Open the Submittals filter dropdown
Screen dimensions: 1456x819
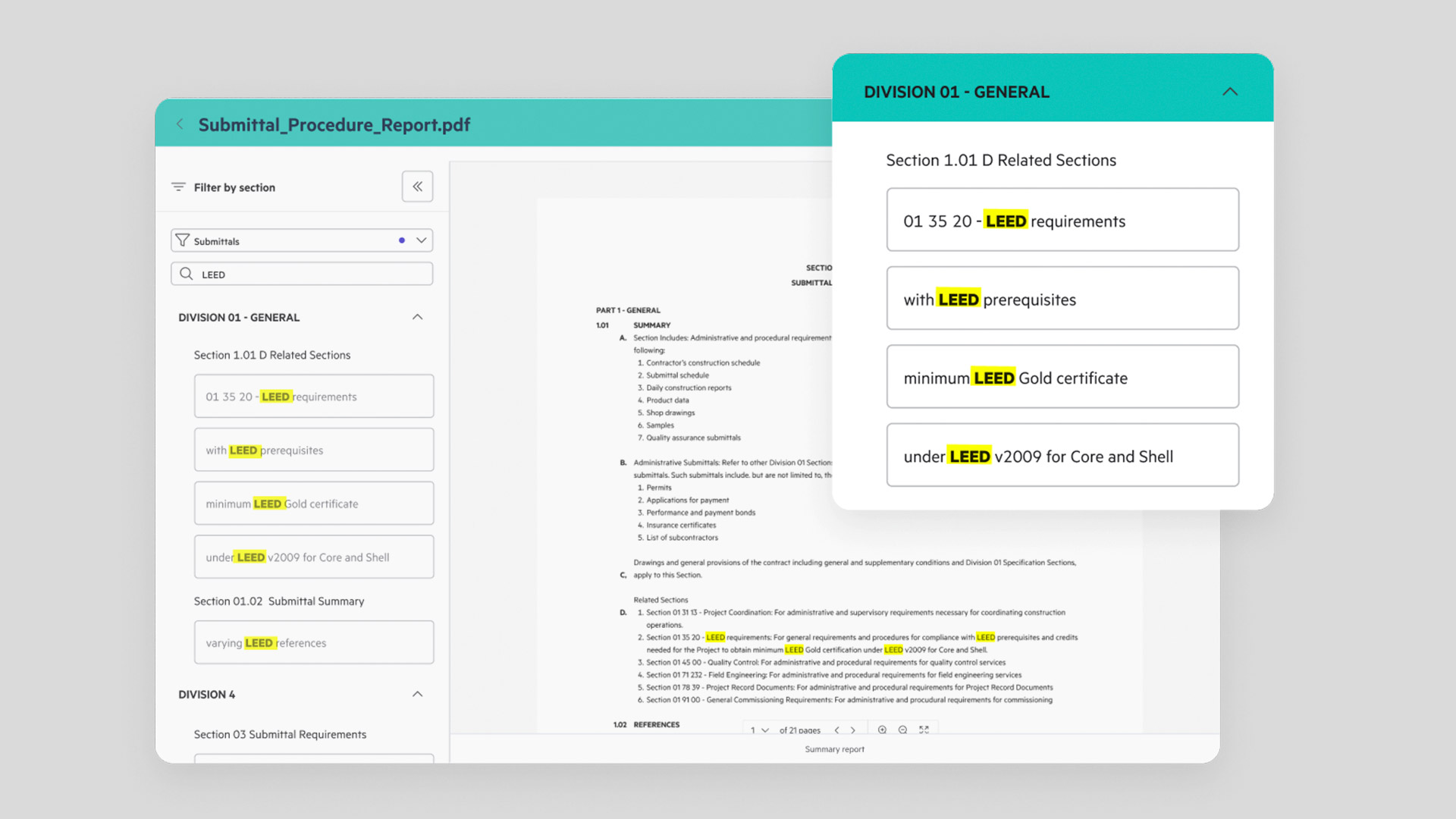coord(422,240)
